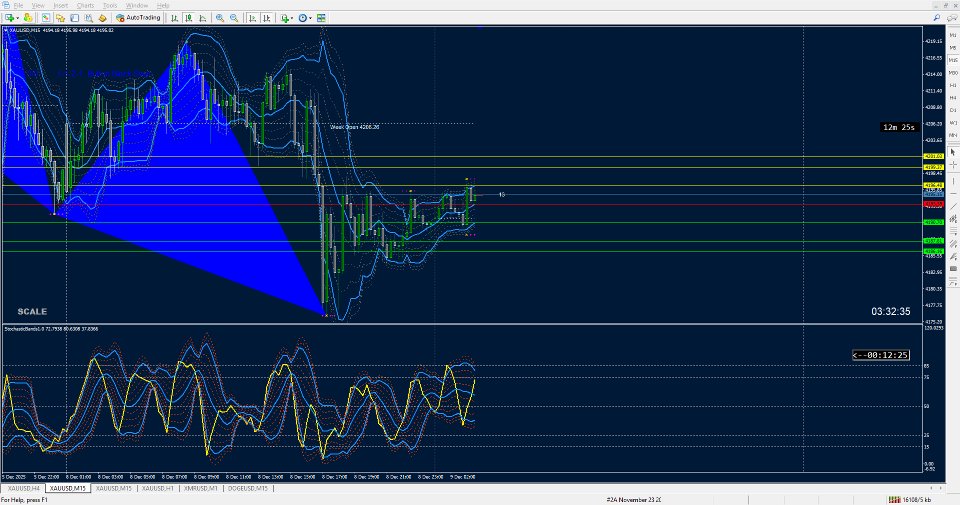
Task: Show the Terminal window icon
Action: (75, 18)
